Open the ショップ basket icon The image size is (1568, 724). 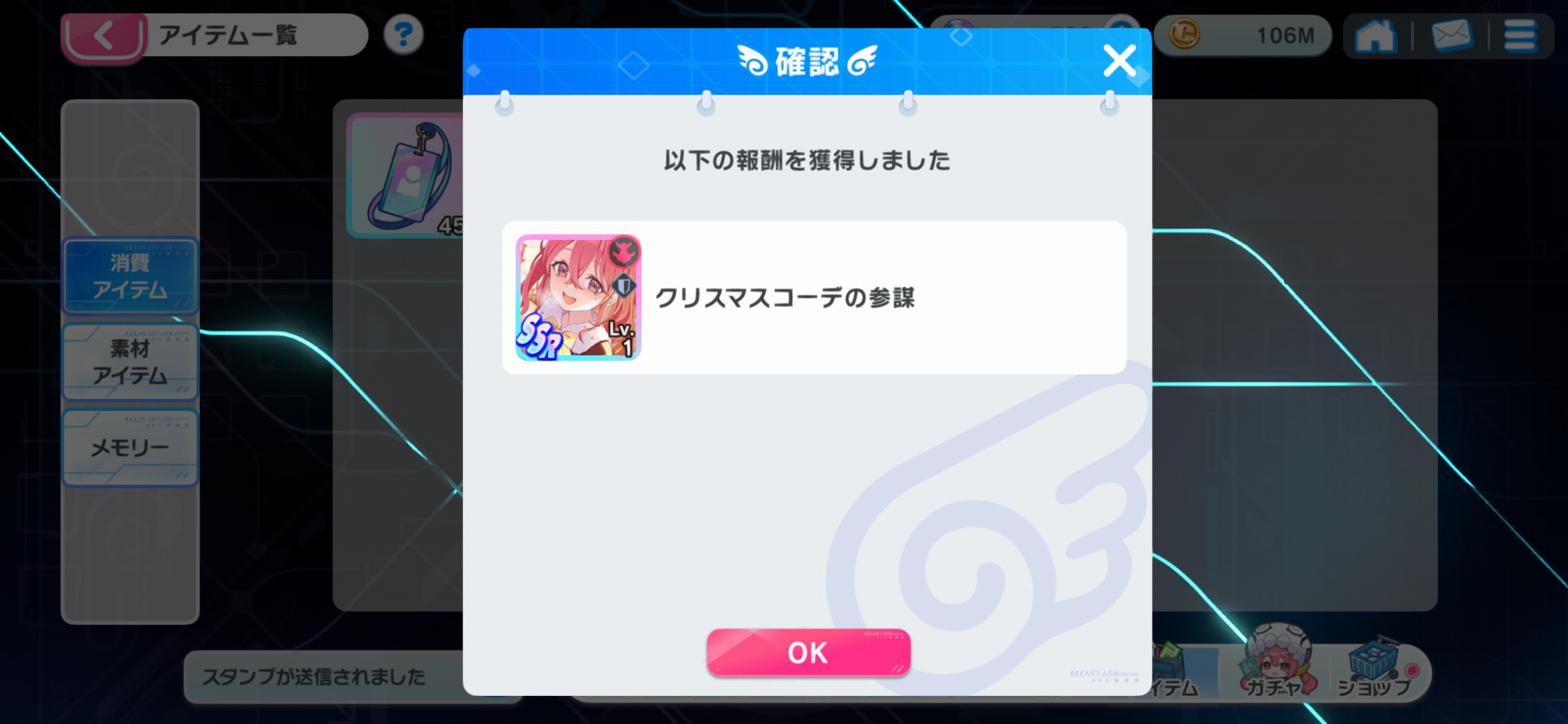click(x=1376, y=666)
